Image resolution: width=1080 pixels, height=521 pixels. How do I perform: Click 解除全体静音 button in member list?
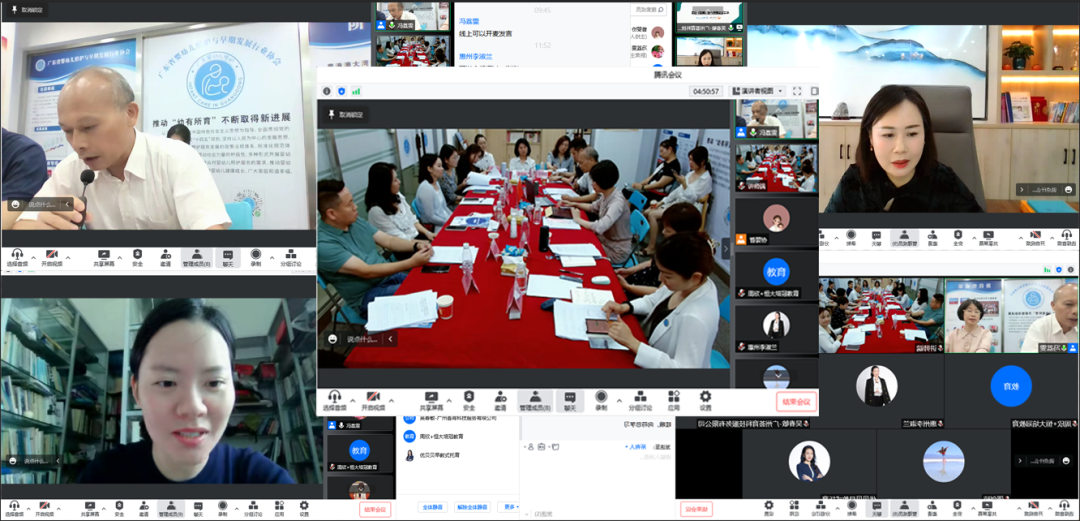[x=472, y=507]
